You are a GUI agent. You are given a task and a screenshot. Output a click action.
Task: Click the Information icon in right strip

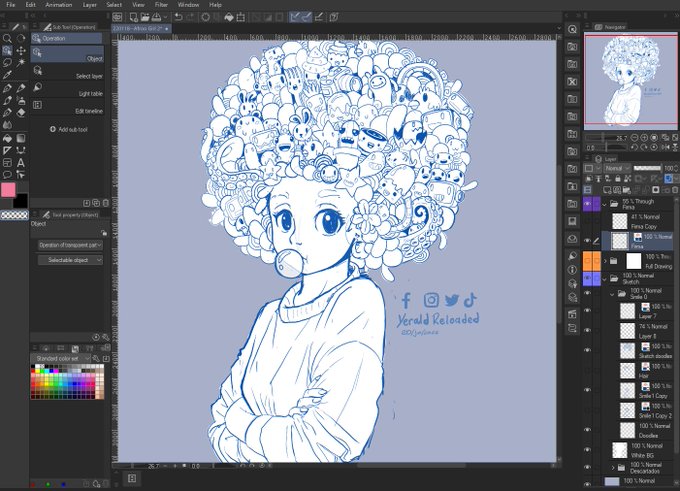572,269
